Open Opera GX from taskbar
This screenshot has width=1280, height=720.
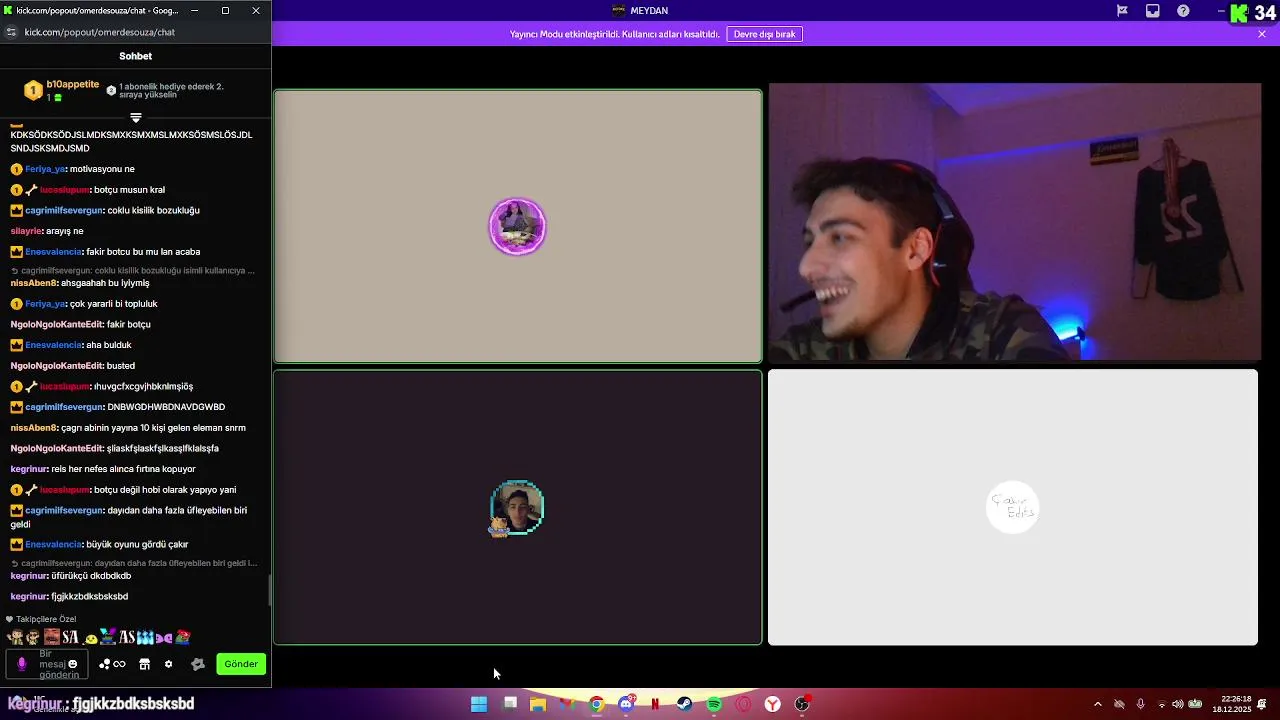[743, 704]
